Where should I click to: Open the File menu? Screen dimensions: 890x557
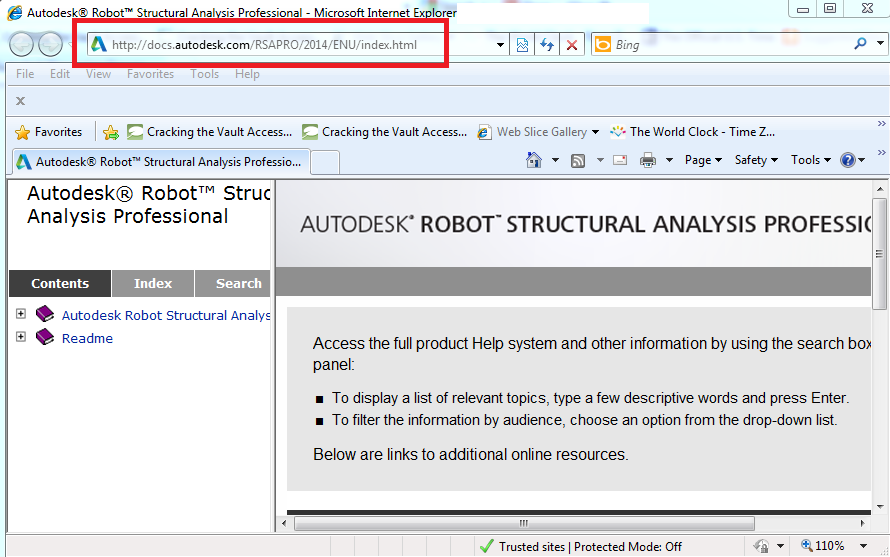coord(25,74)
